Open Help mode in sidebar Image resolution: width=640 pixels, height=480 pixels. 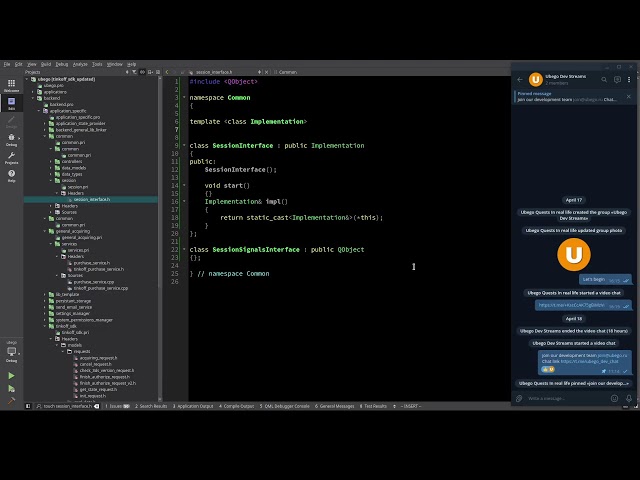tap(11, 176)
